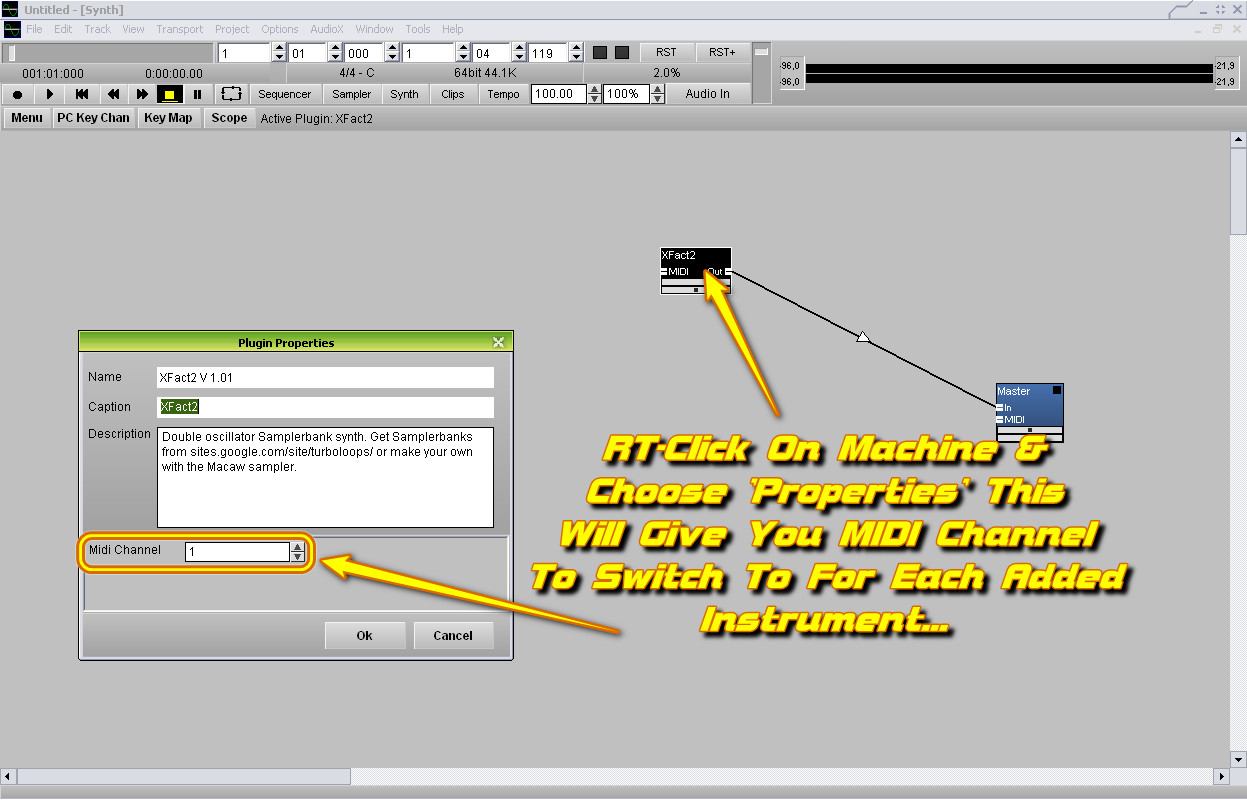Click the horizontal scrollbar thumb
Viewport: 1247px width, 800px height.
(x=184, y=777)
